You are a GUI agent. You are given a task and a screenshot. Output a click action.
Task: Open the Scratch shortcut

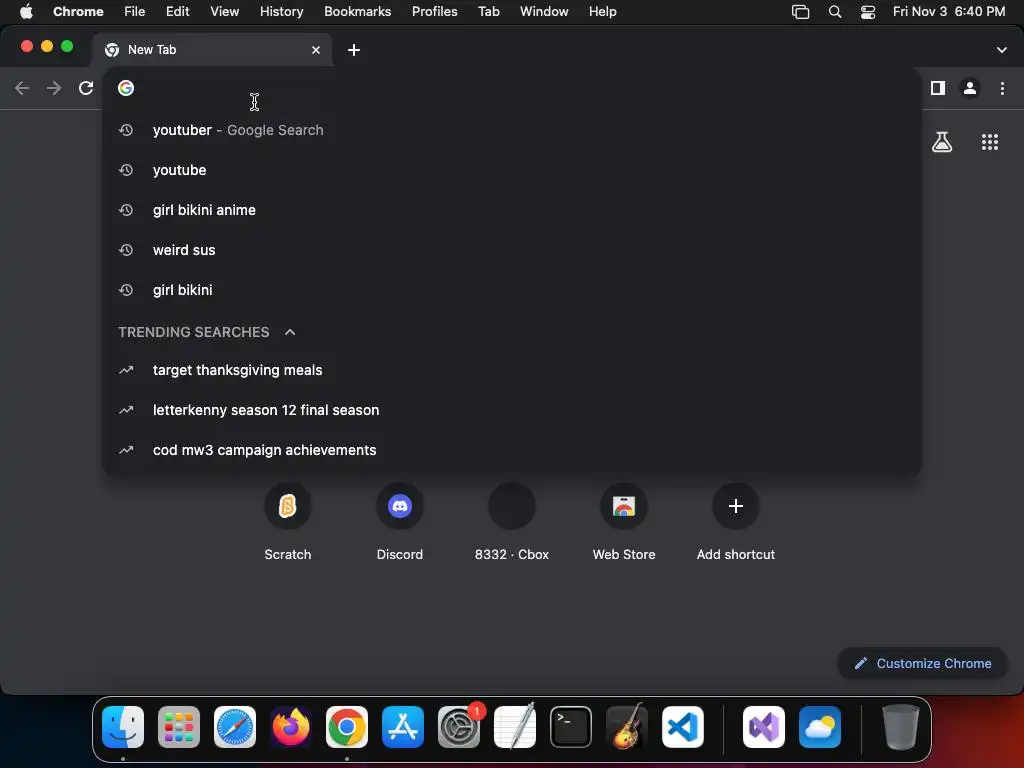pos(287,506)
